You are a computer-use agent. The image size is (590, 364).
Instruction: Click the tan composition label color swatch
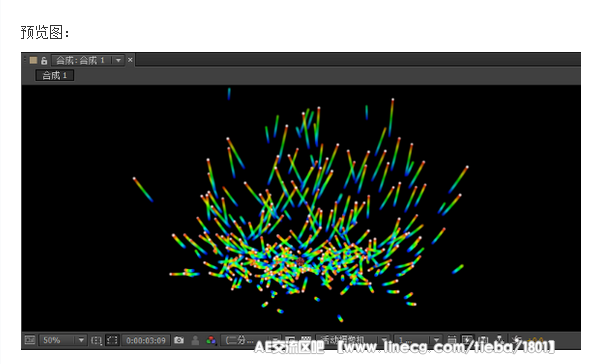click(33, 60)
